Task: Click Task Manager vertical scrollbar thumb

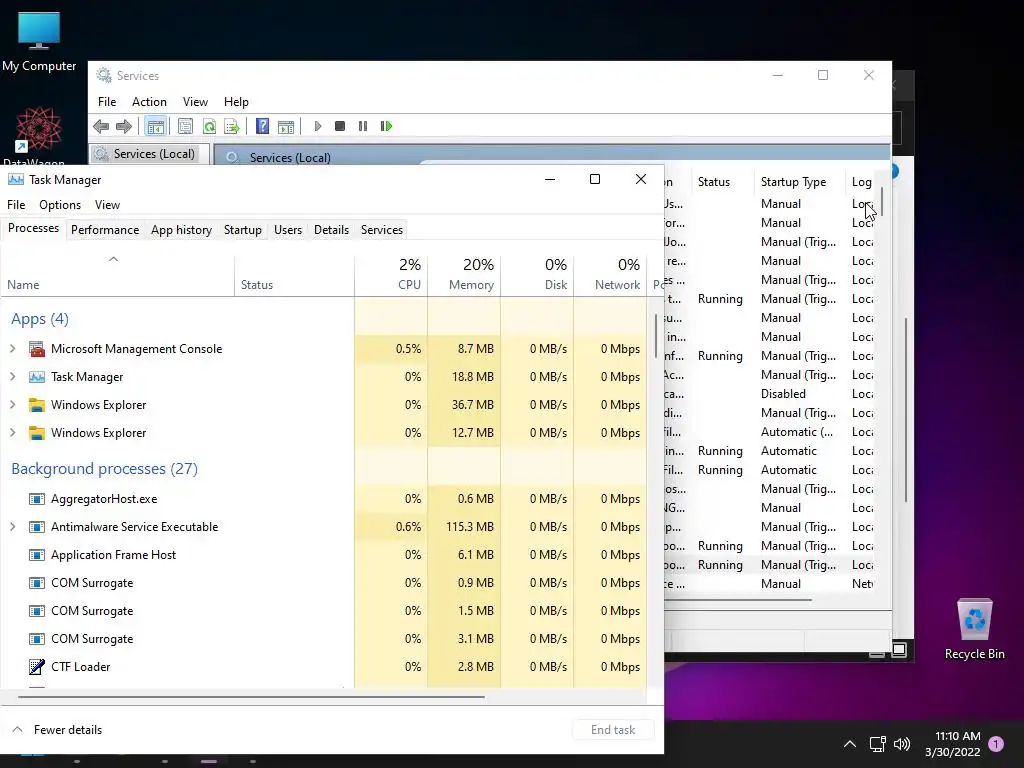Action: (x=656, y=336)
